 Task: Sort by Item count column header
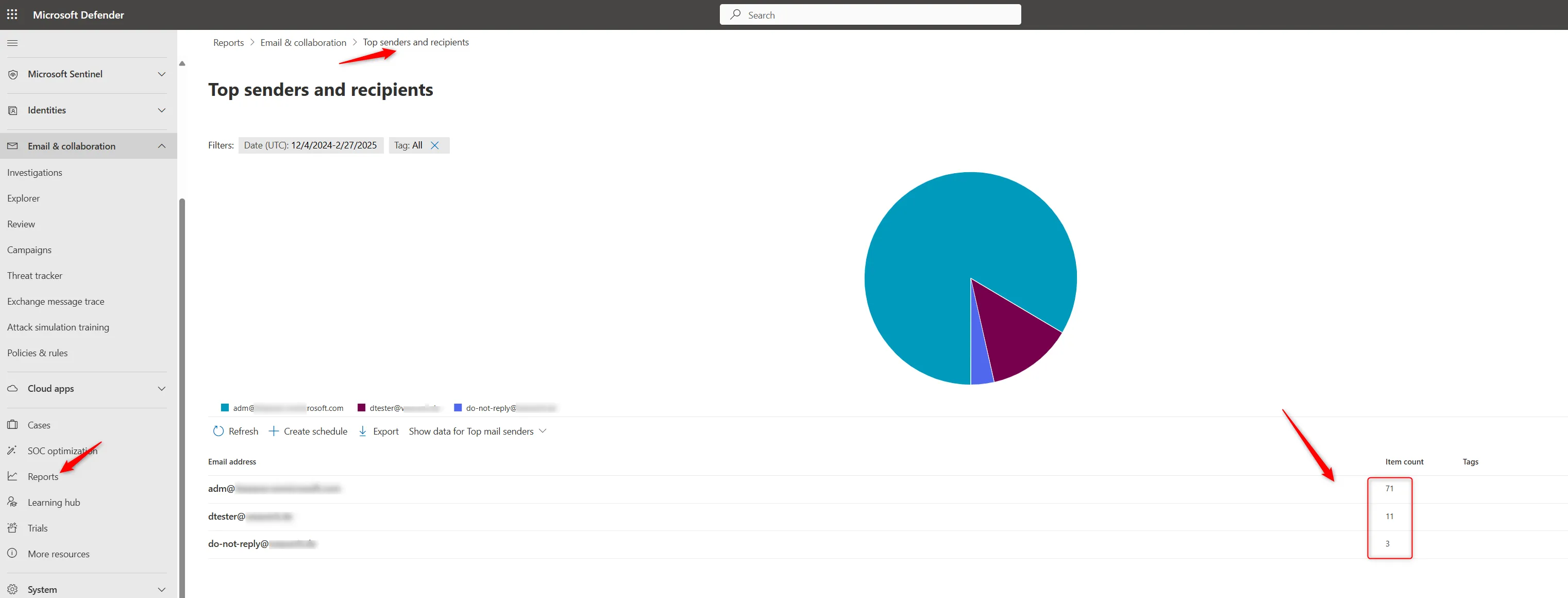click(1404, 461)
